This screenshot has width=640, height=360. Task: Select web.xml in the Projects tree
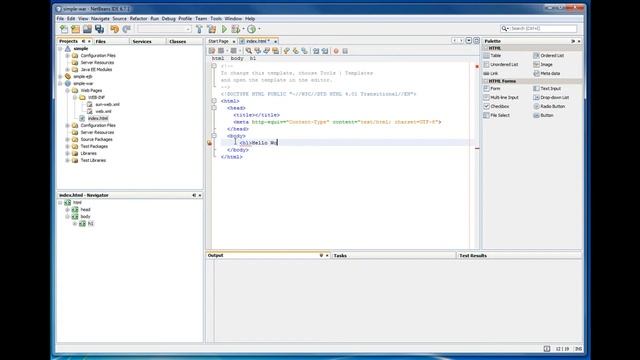103,111
